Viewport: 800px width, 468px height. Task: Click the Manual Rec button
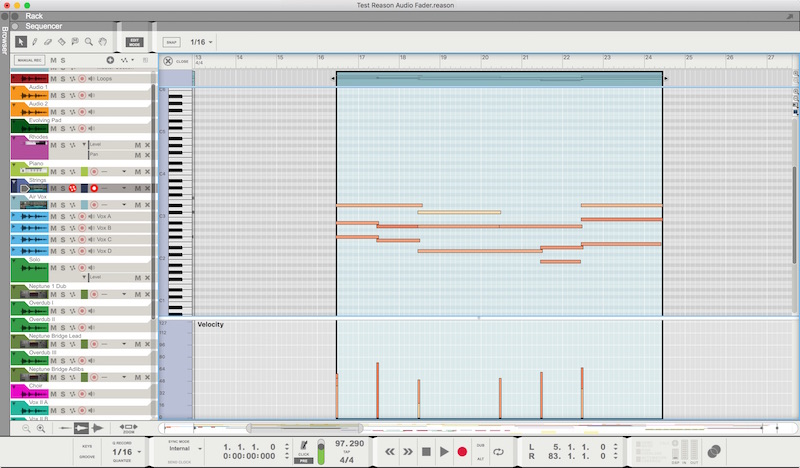coord(28,61)
